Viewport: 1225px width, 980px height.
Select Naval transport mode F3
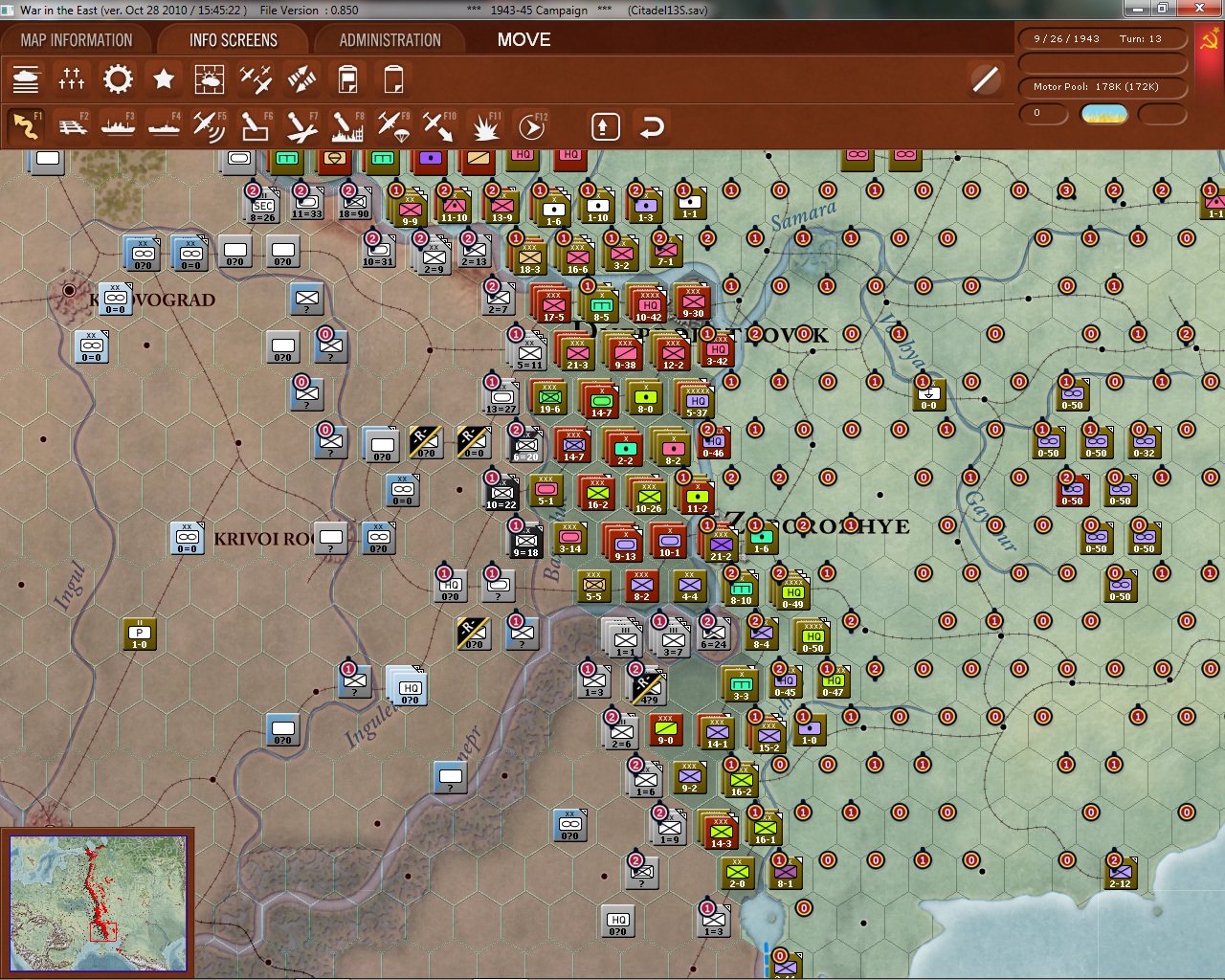point(118,126)
